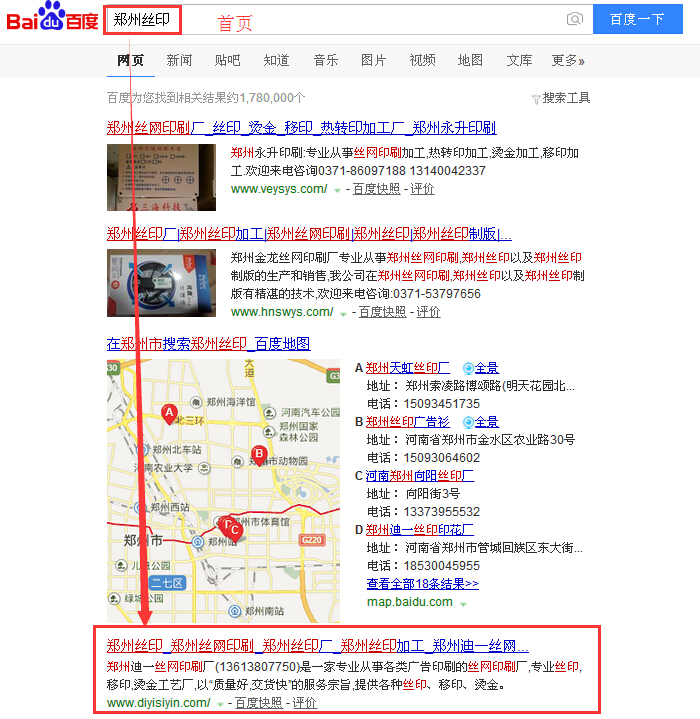Viewport: 700px width, 719px height.
Task: Expand dropdown arrow next to www.diyisiyin.com
Action: point(220,704)
